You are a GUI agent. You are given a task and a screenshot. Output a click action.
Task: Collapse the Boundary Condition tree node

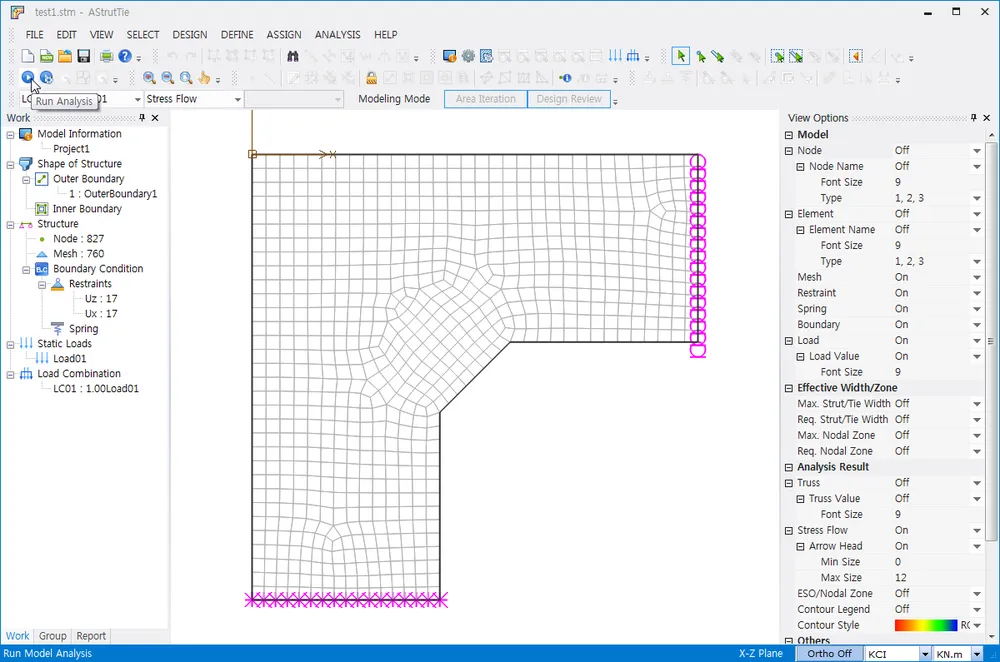pyautogui.click(x=26, y=270)
